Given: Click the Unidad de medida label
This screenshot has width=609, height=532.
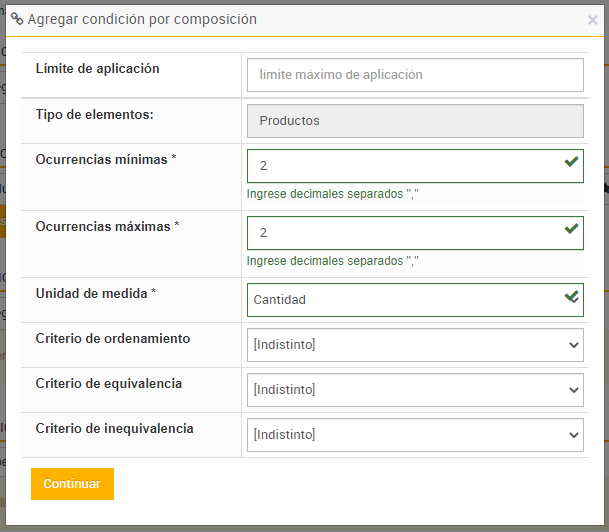Looking at the screenshot, I should point(96,293).
